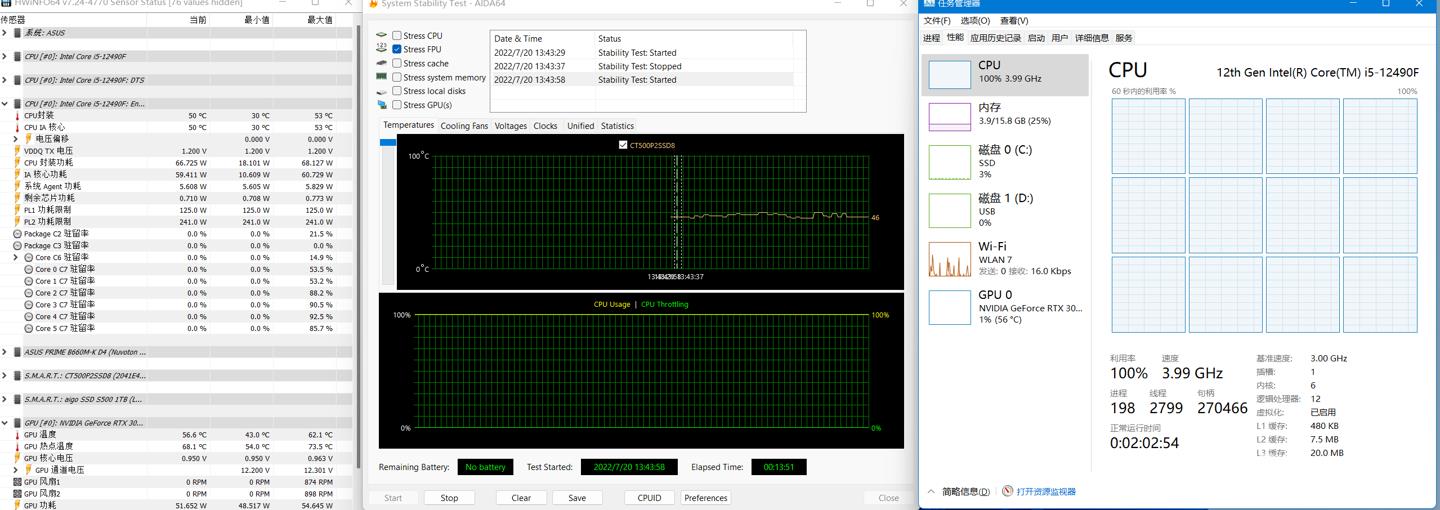Click the thermometer icon beside CPU封装
This screenshot has width=1440, height=510.
[x=17, y=116]
